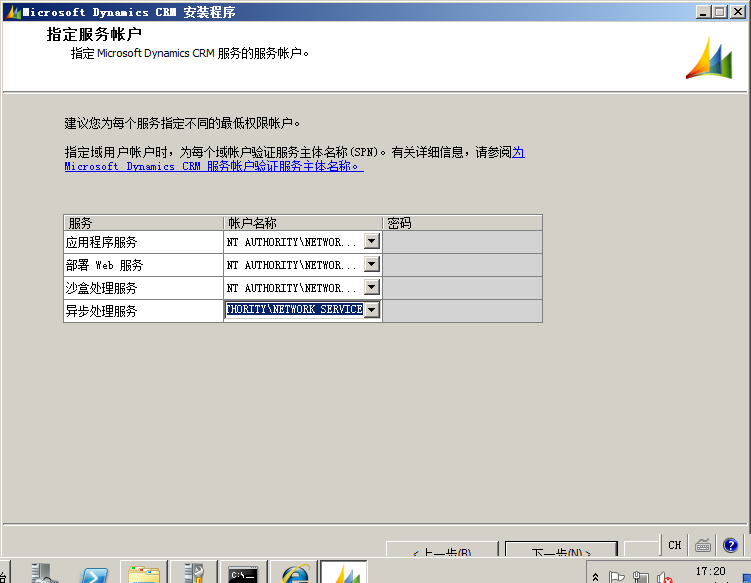Click the highlighted NETWORK SERVICE account text

(x=294, y=309)
